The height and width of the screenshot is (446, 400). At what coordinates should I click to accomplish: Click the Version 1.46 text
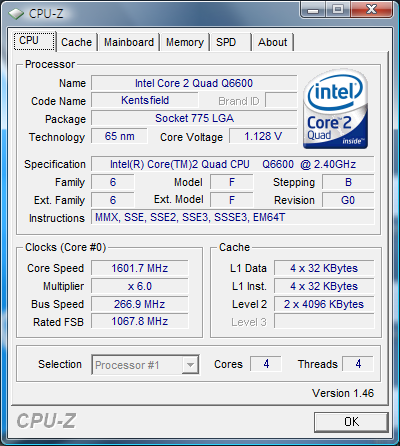point(343,393)
